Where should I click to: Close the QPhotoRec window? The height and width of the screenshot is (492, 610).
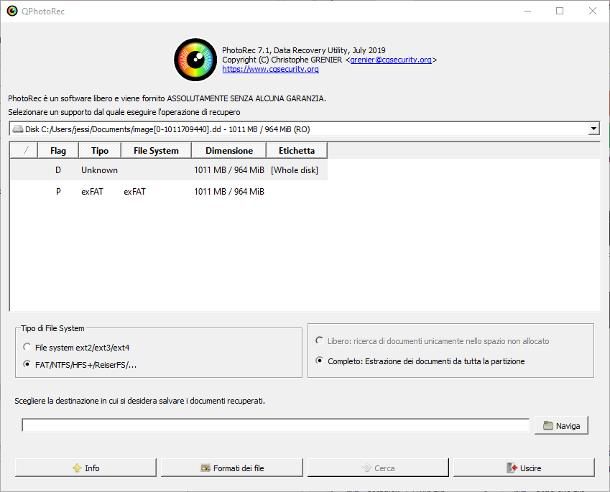592,11
